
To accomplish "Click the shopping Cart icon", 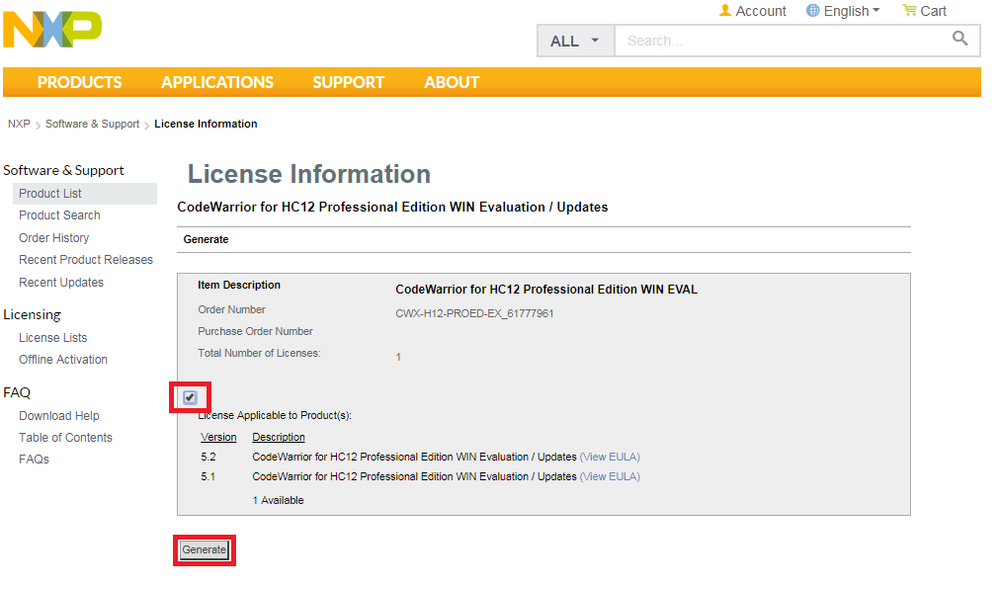I will pyautogui.click(x=909, y=11).
